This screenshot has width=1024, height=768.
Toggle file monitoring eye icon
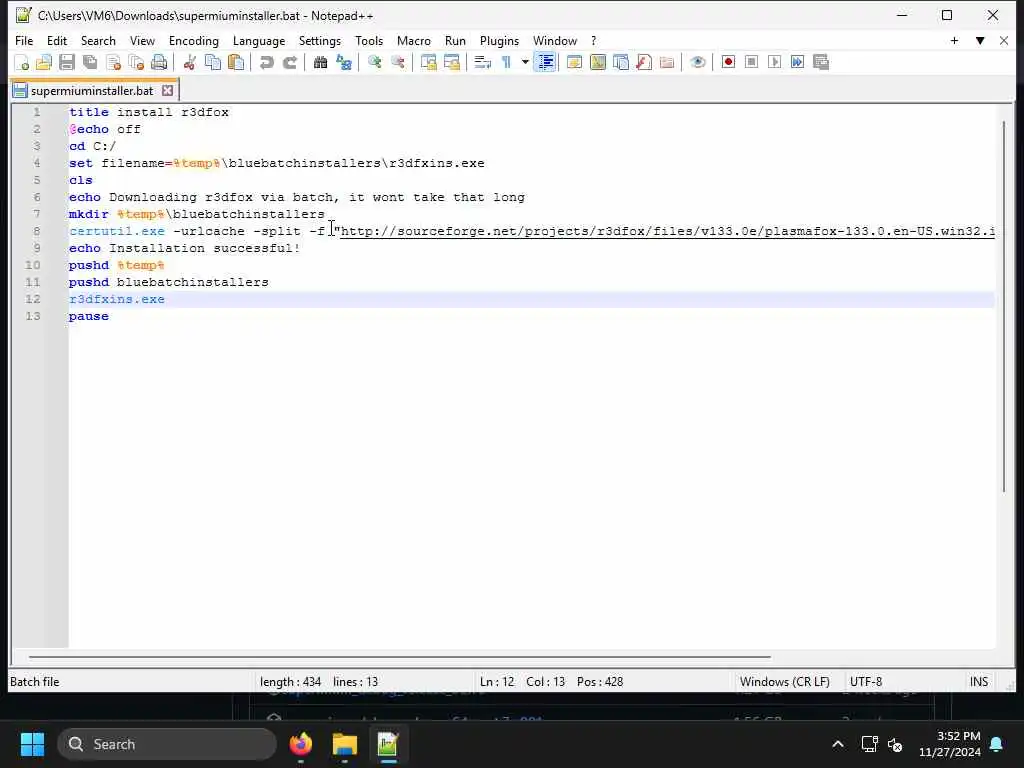(697, 63)
